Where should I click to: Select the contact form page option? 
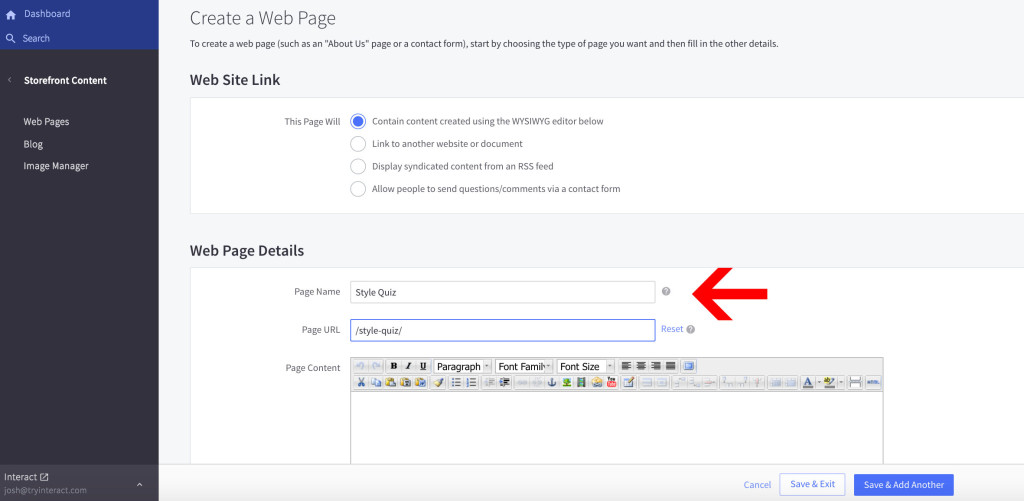[358, 189]
